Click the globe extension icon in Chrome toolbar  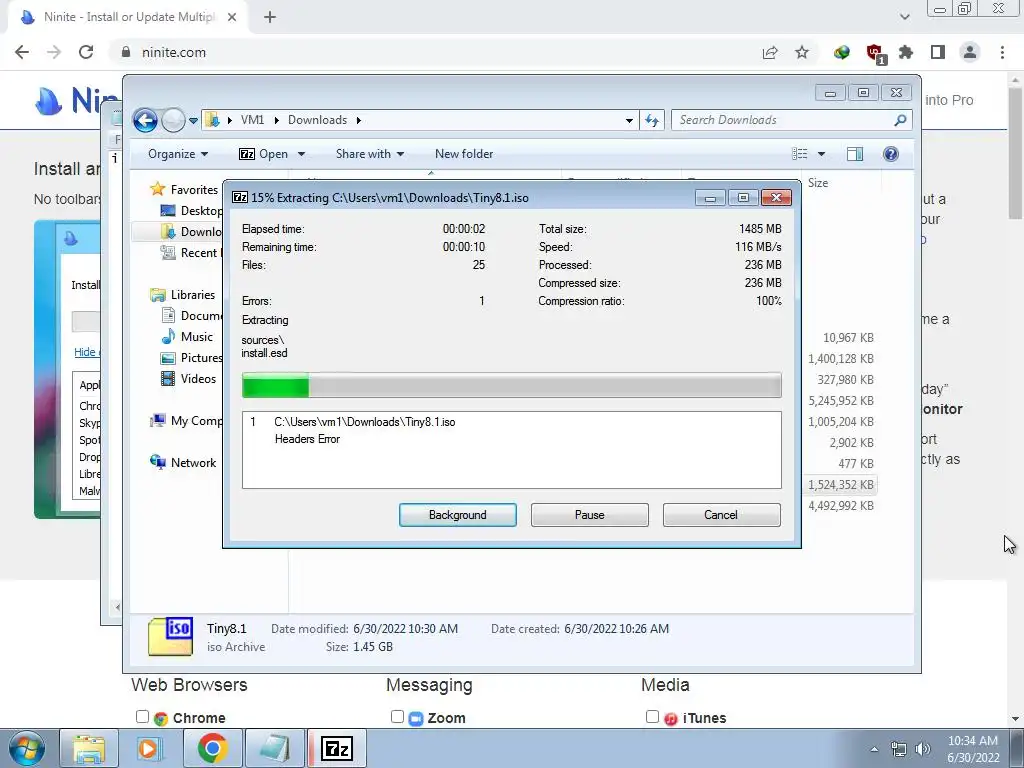842,52
